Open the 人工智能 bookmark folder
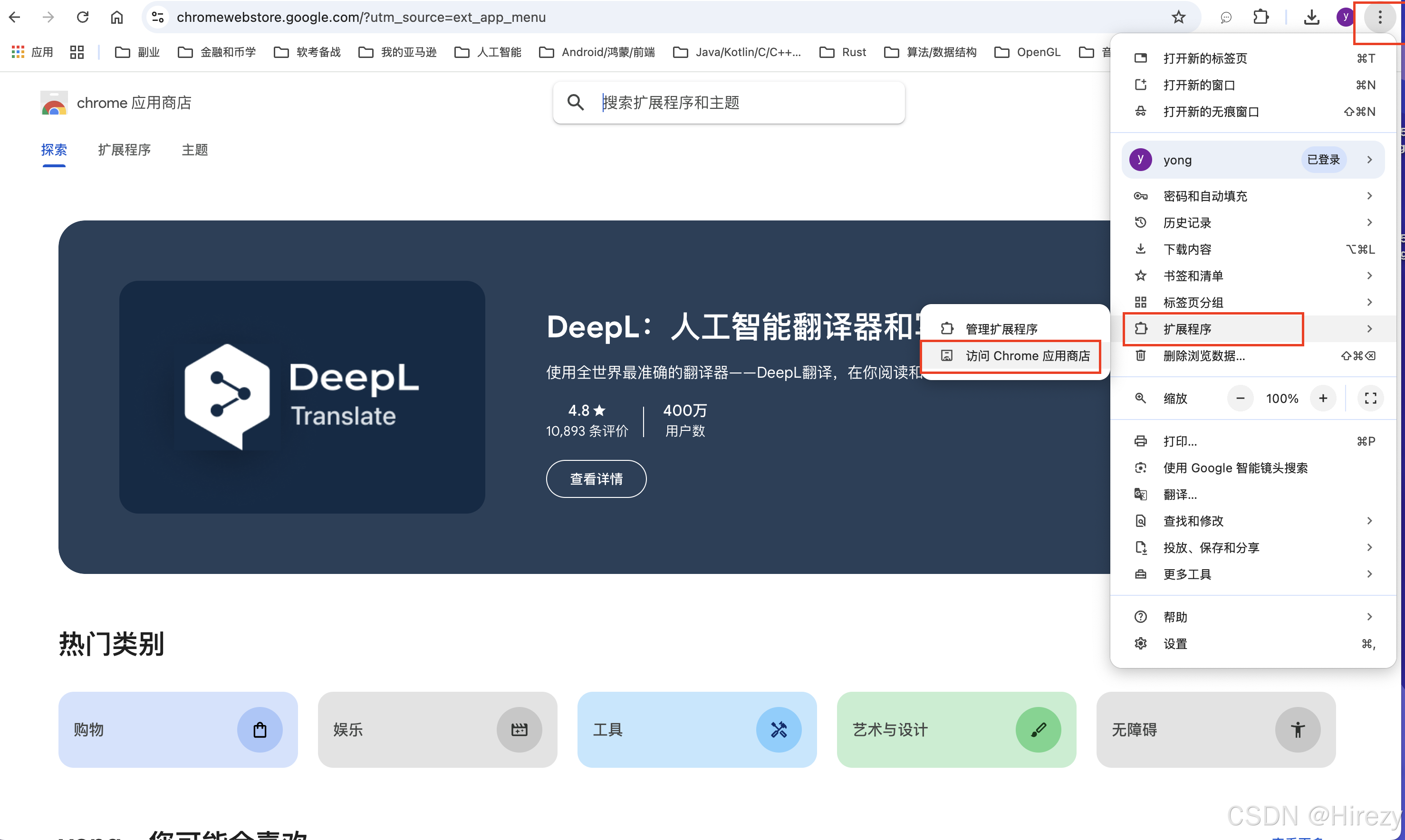 (x=487, y=52)
